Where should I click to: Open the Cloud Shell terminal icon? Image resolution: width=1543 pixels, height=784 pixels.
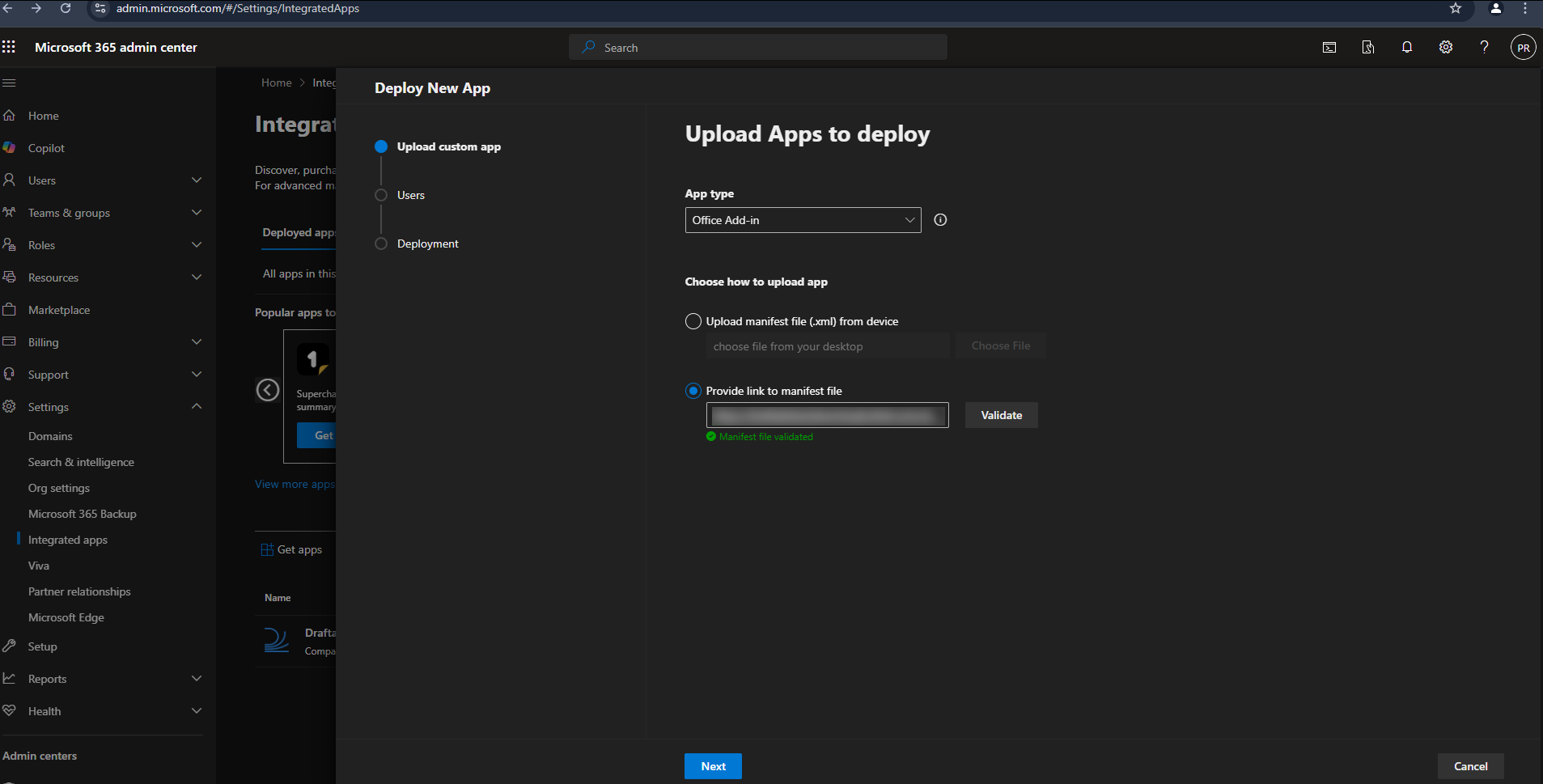click(1329, 48)
